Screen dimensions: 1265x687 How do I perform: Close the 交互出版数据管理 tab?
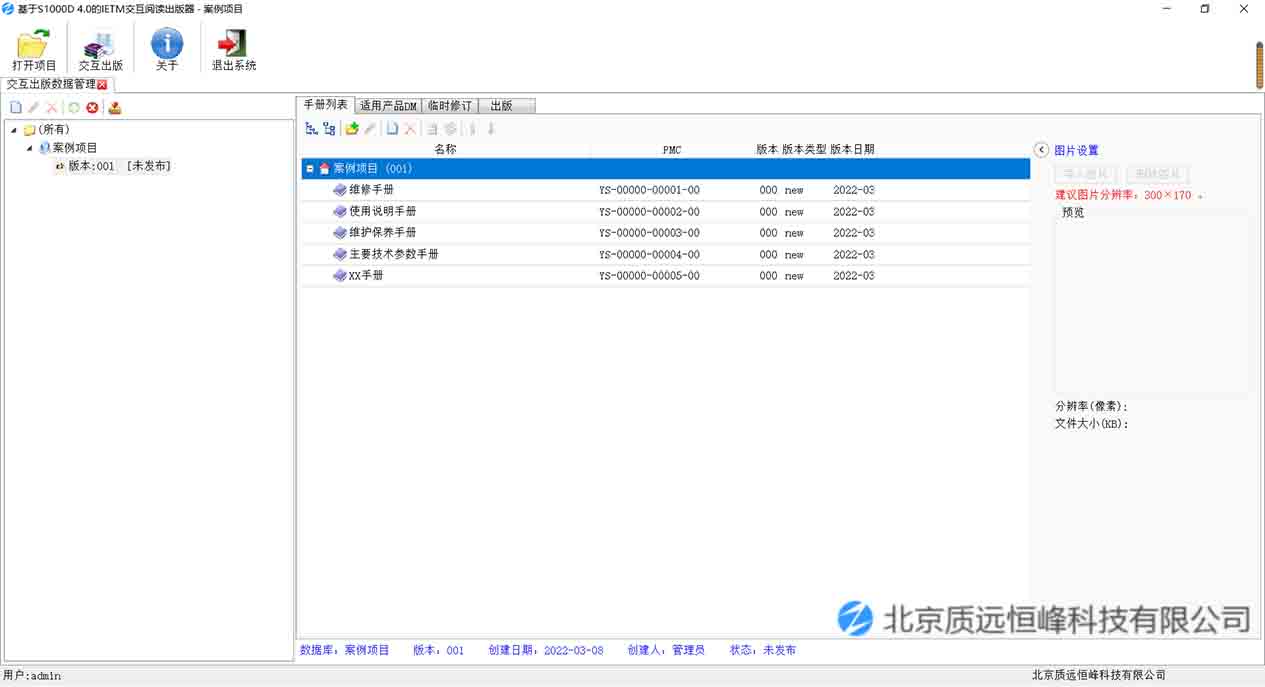pos(102,85)
